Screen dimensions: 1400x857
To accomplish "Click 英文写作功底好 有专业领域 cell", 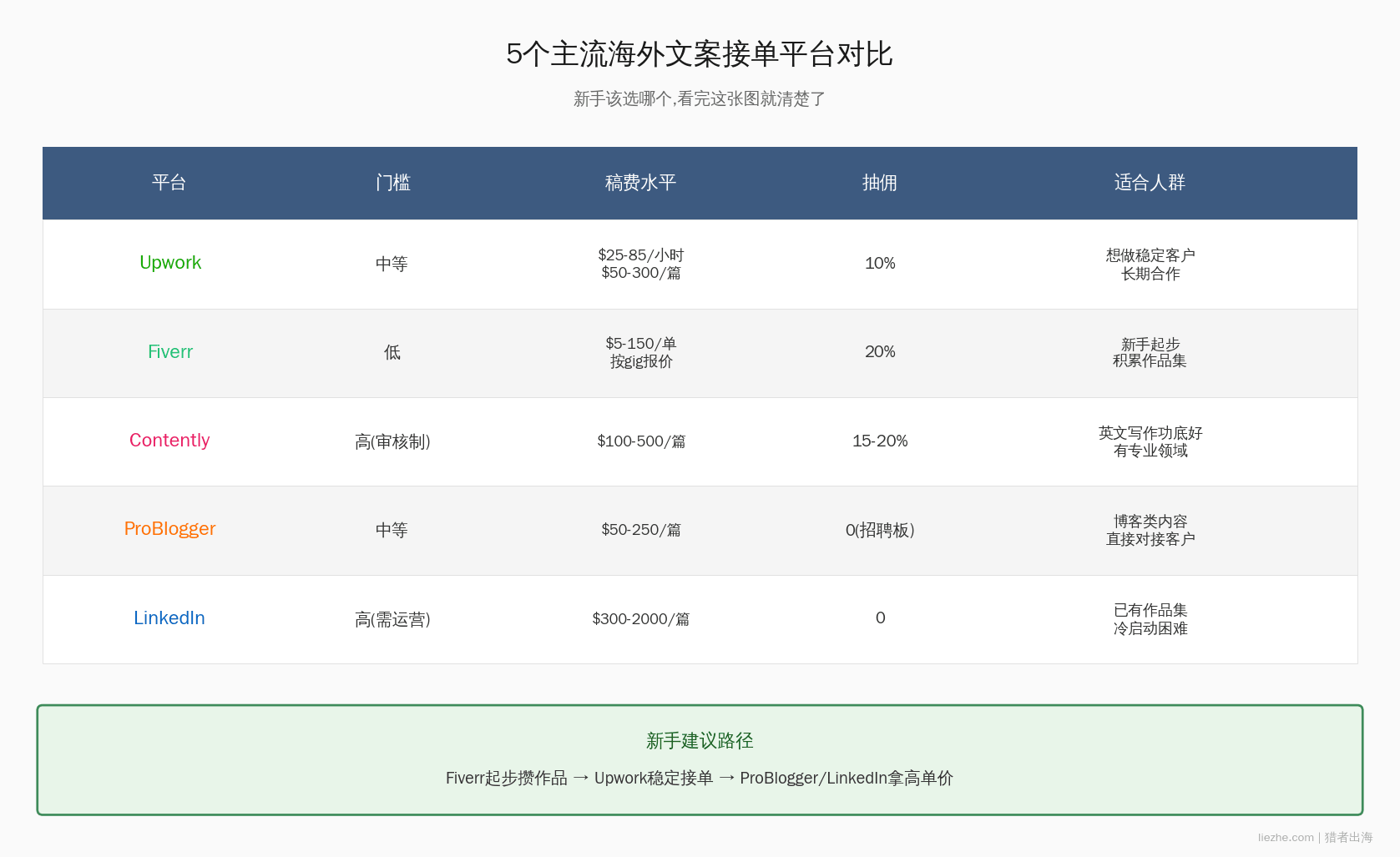I will [1150, 441].
